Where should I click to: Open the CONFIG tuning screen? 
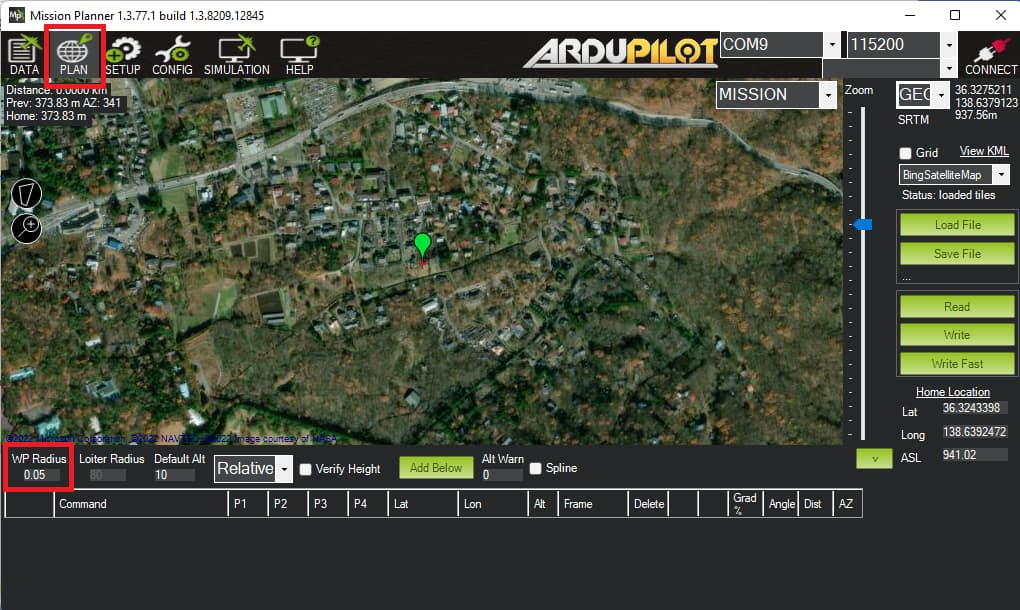[172, 56]
